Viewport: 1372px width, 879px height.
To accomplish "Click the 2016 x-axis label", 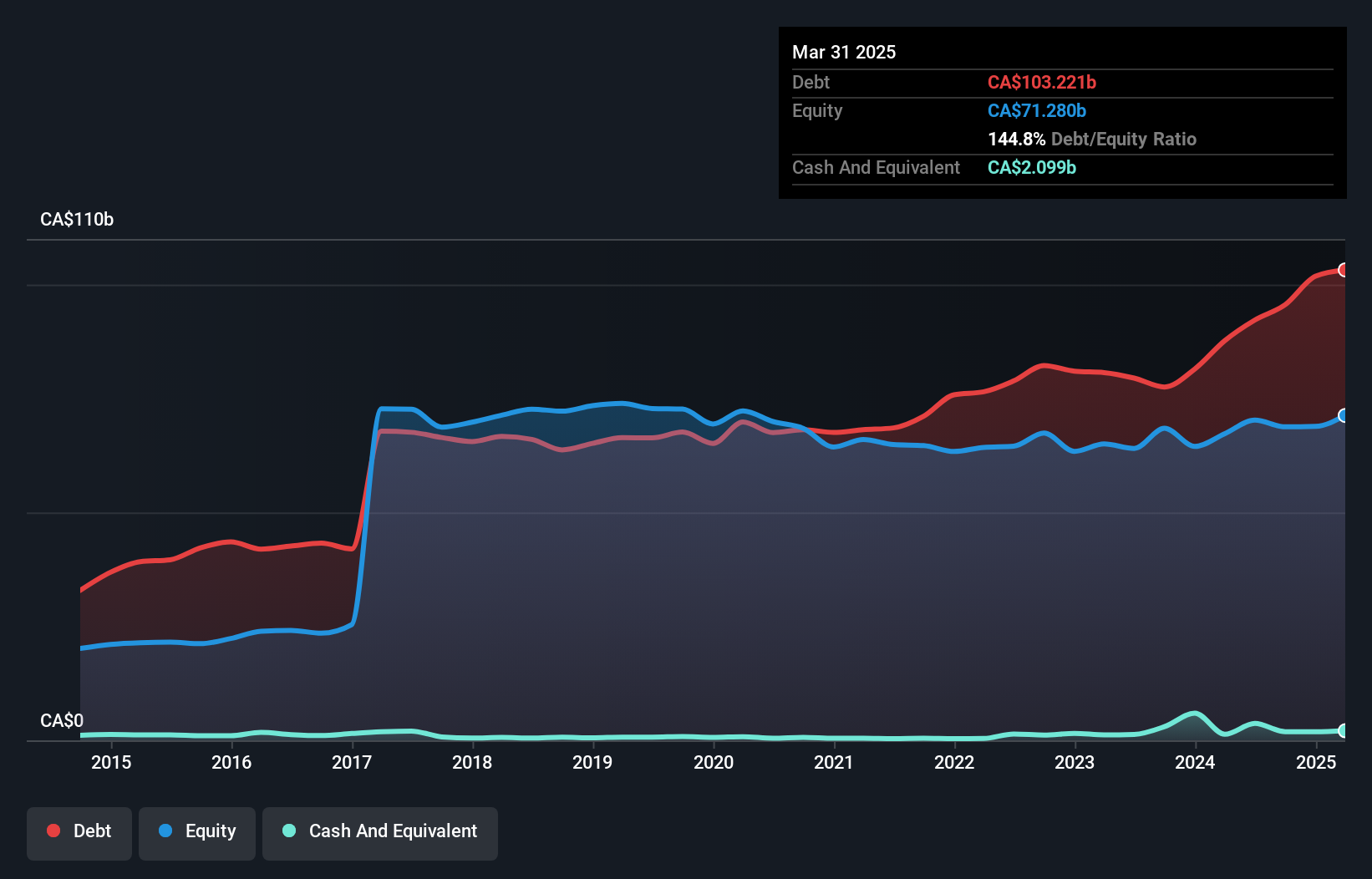I will [x=231, y=762].
